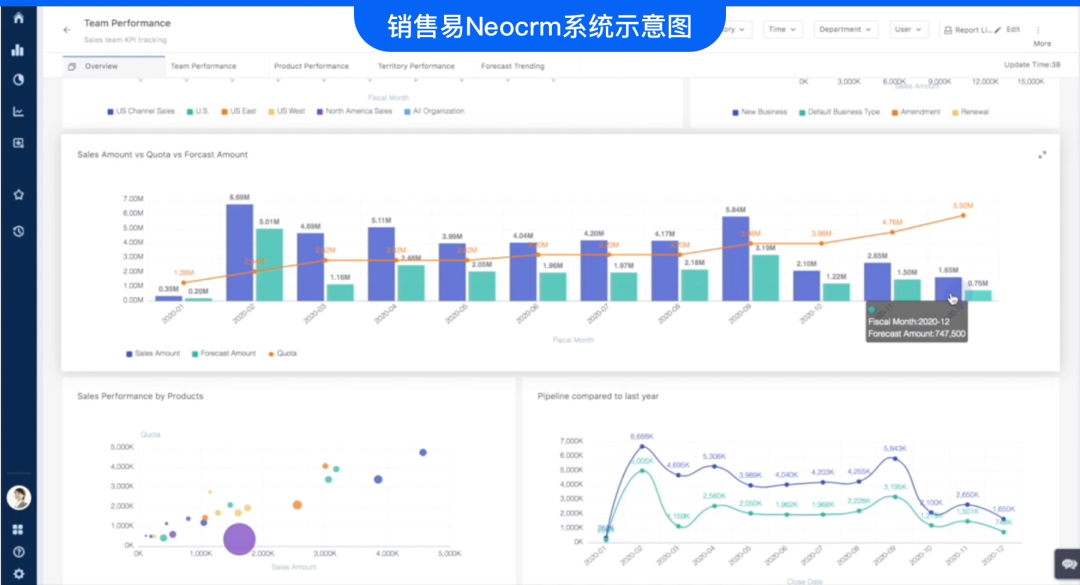
Task: Open the Department filter dropdown
Action: coord(846,30)
